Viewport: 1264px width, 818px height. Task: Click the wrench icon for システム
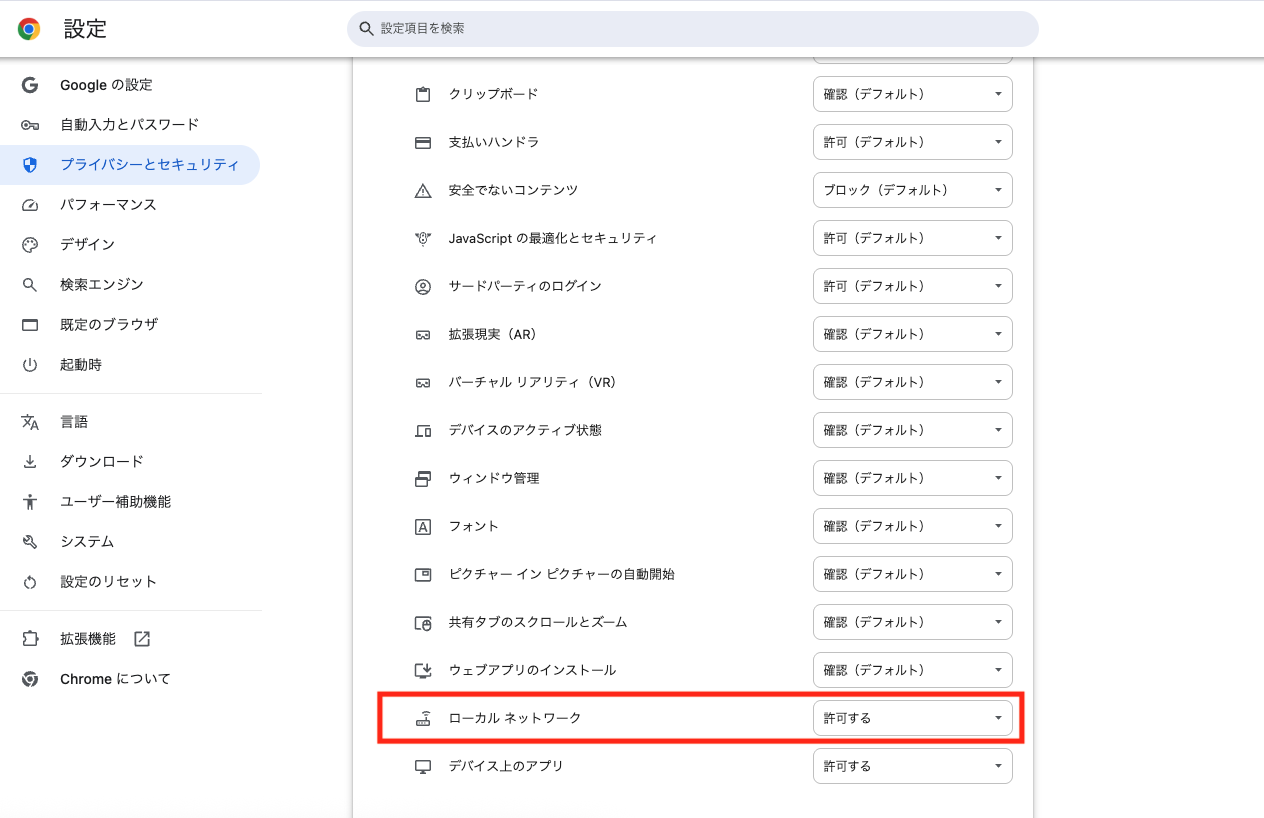pyautogui.click(x=30, y=542)
